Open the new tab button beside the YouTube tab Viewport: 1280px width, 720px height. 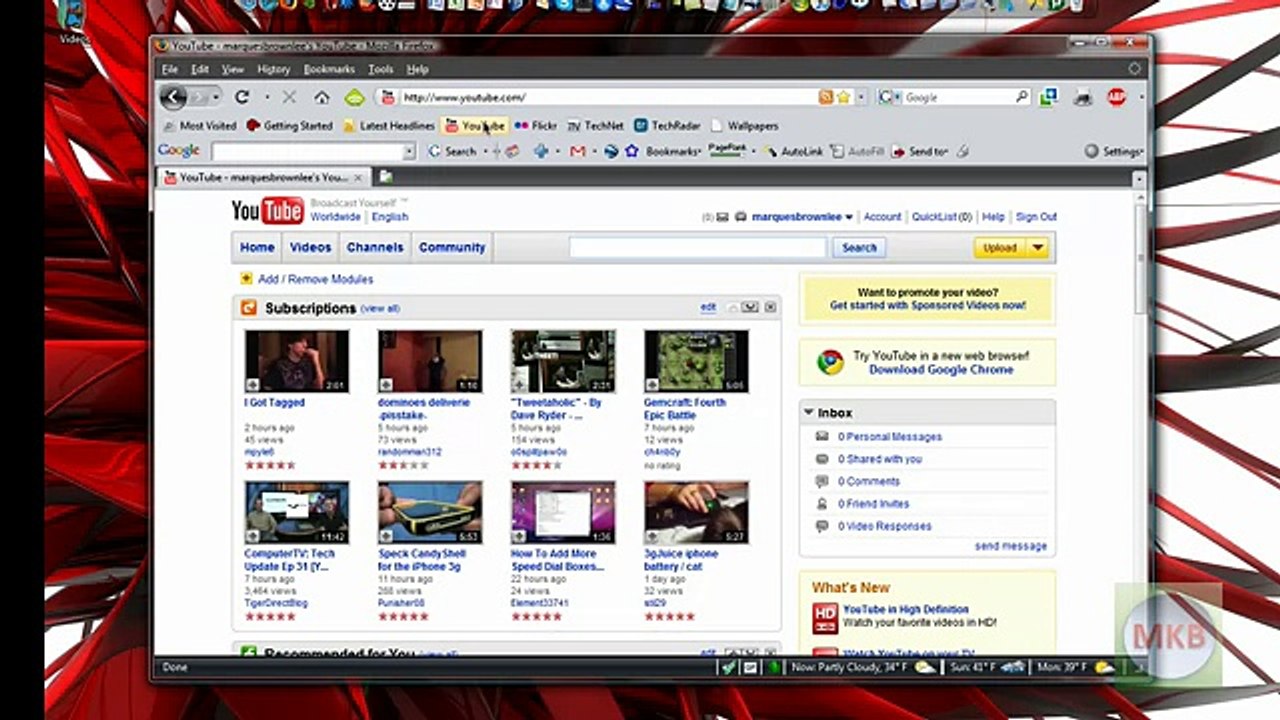pyautogui.click(x=386, y=177)
